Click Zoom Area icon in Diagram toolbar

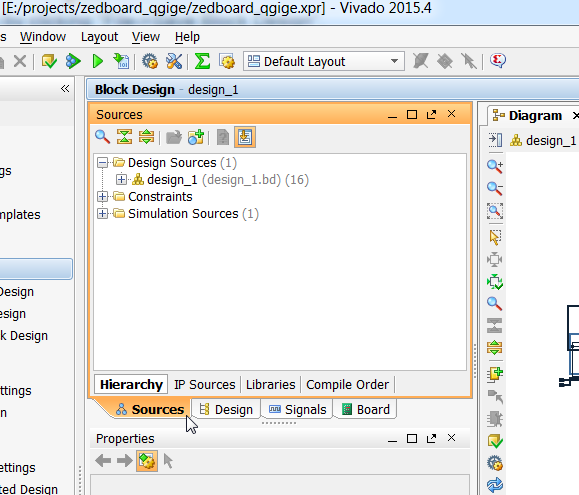(x=495, y=211)
